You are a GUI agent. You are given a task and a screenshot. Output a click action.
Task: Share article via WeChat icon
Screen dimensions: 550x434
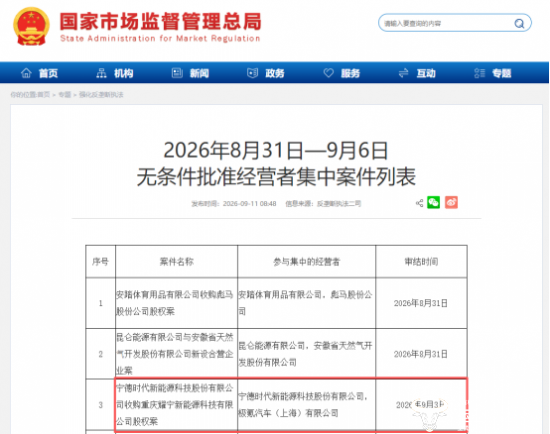(434, 202)
